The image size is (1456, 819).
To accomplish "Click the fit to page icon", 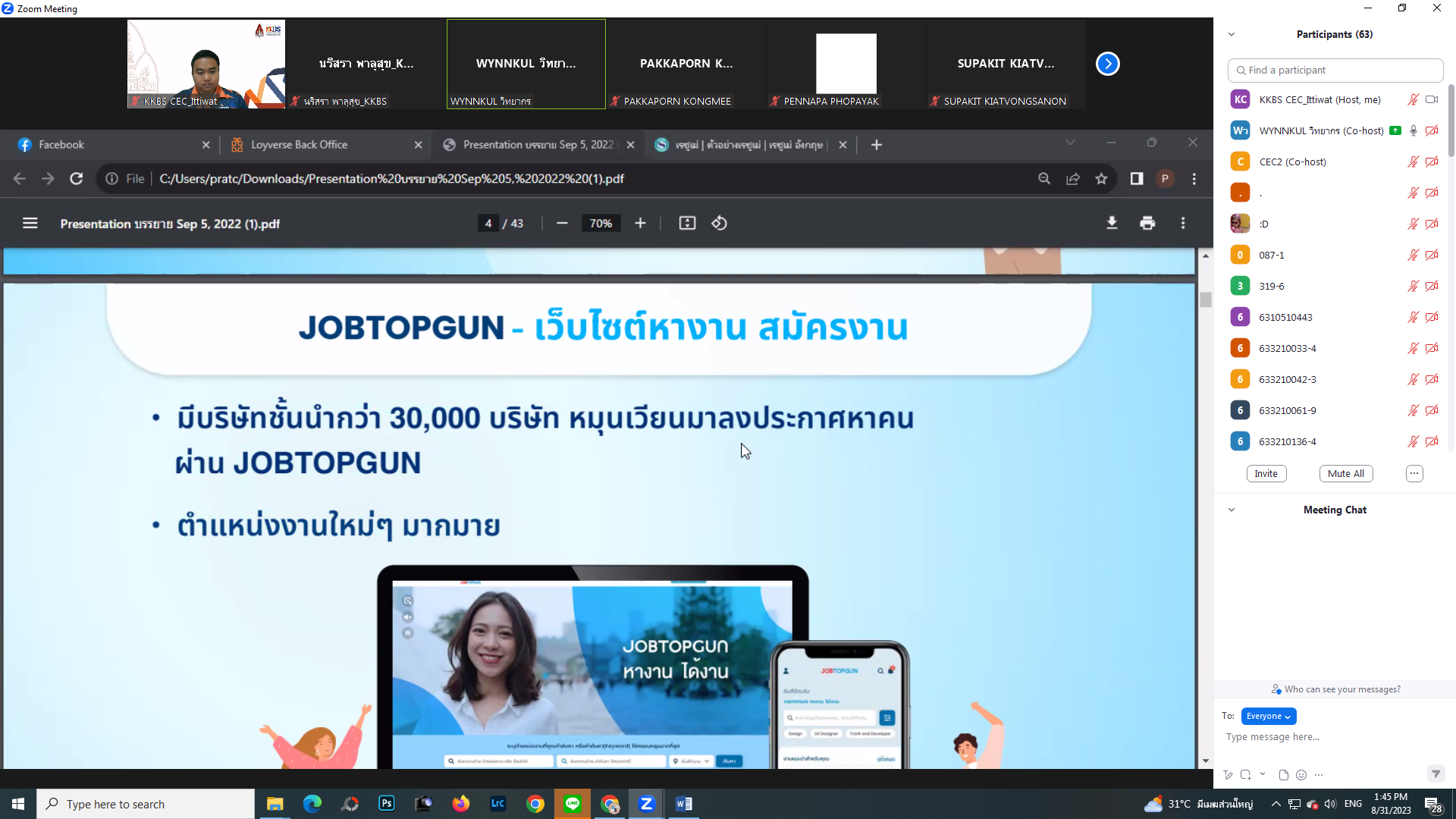I will coord(687,223).
